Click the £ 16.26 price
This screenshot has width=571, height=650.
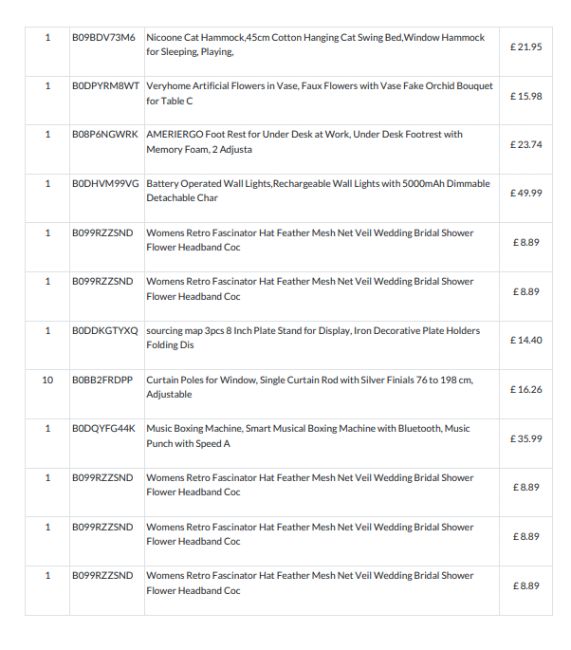pos(526,390)
